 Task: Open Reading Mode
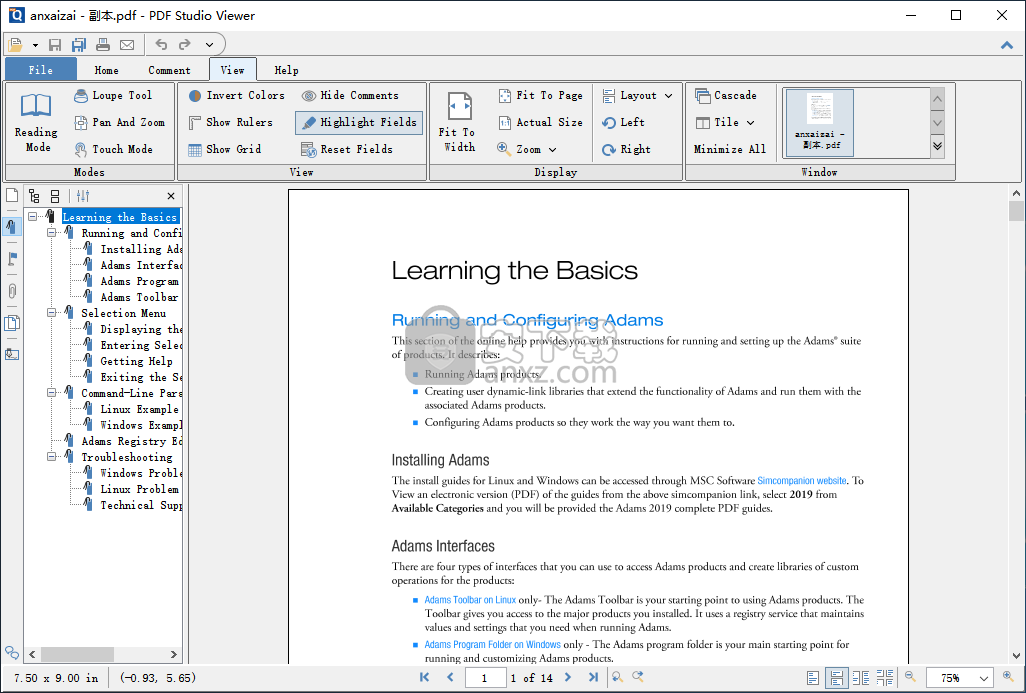(36, 123)
